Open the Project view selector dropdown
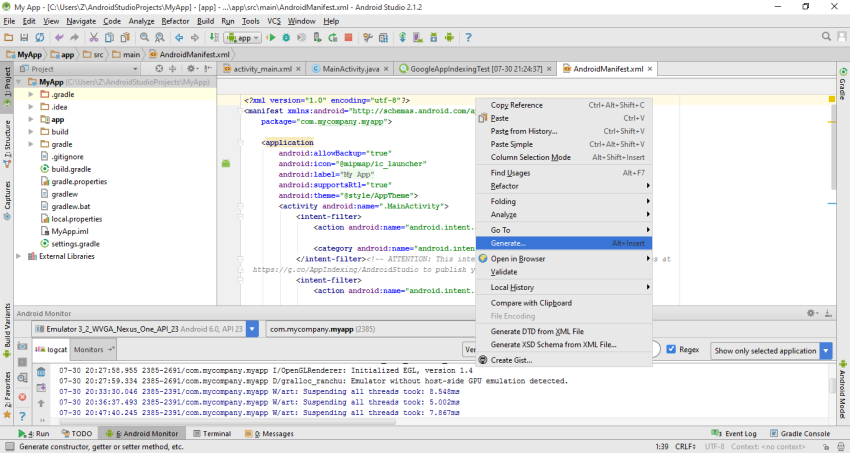 coord(79,69)
